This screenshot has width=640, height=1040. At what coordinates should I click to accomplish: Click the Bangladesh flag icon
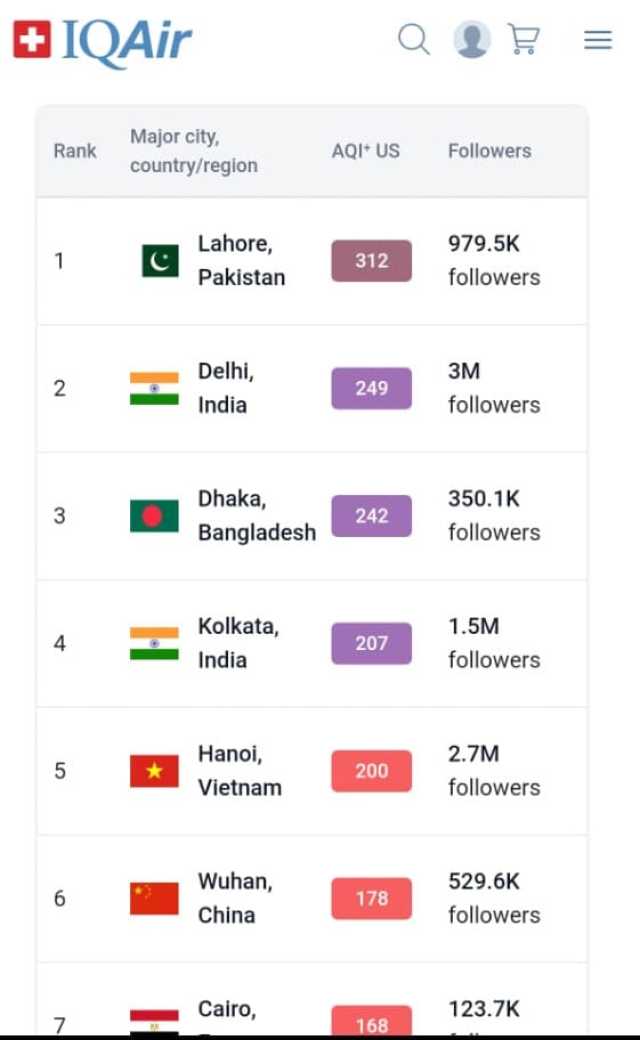tap(154, 516)
